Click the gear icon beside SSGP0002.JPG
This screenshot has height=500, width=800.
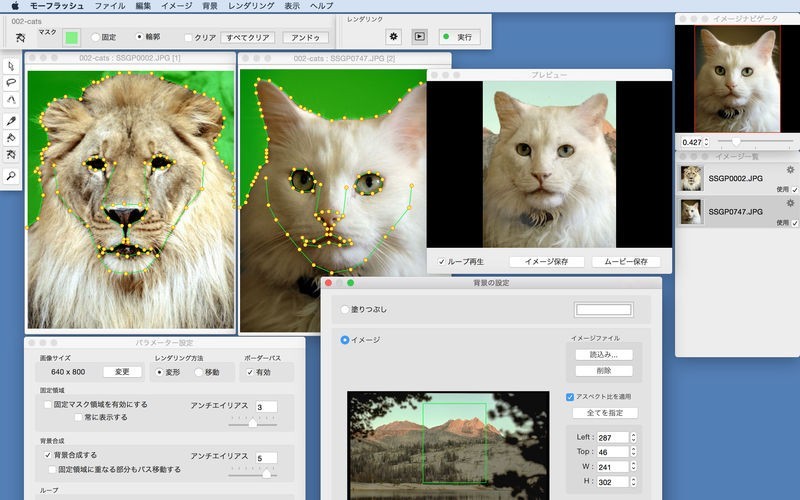791,170
